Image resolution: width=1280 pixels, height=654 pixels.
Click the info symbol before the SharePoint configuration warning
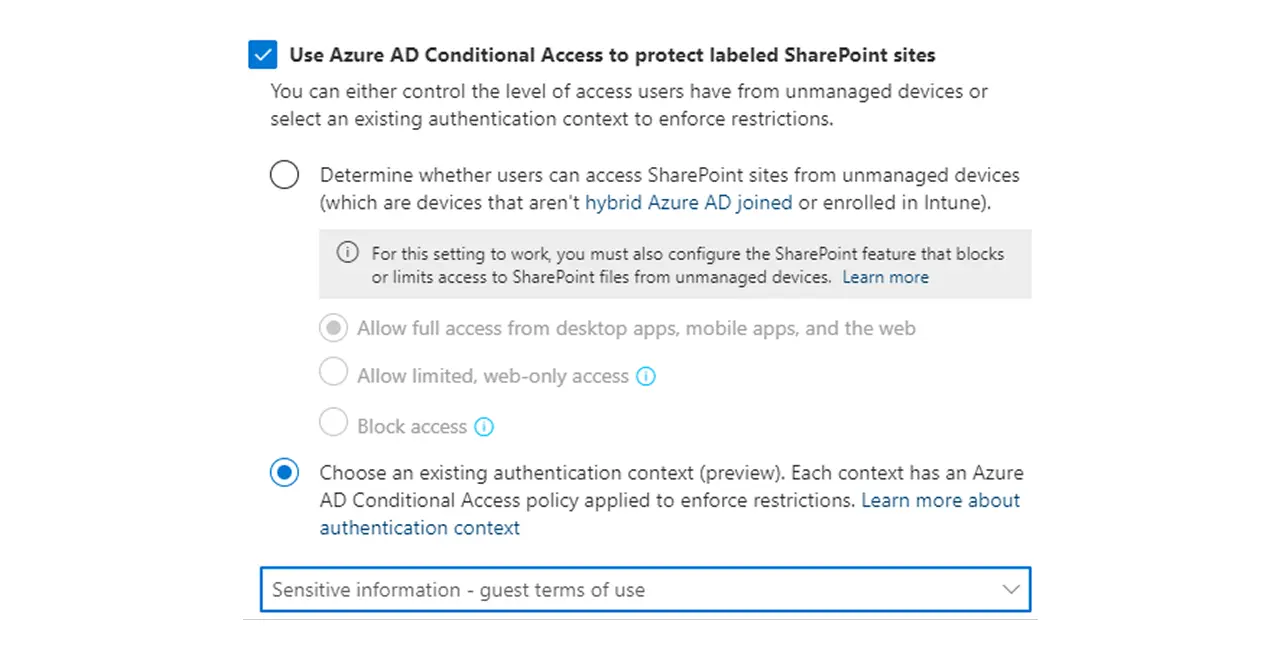click(347, 253)
